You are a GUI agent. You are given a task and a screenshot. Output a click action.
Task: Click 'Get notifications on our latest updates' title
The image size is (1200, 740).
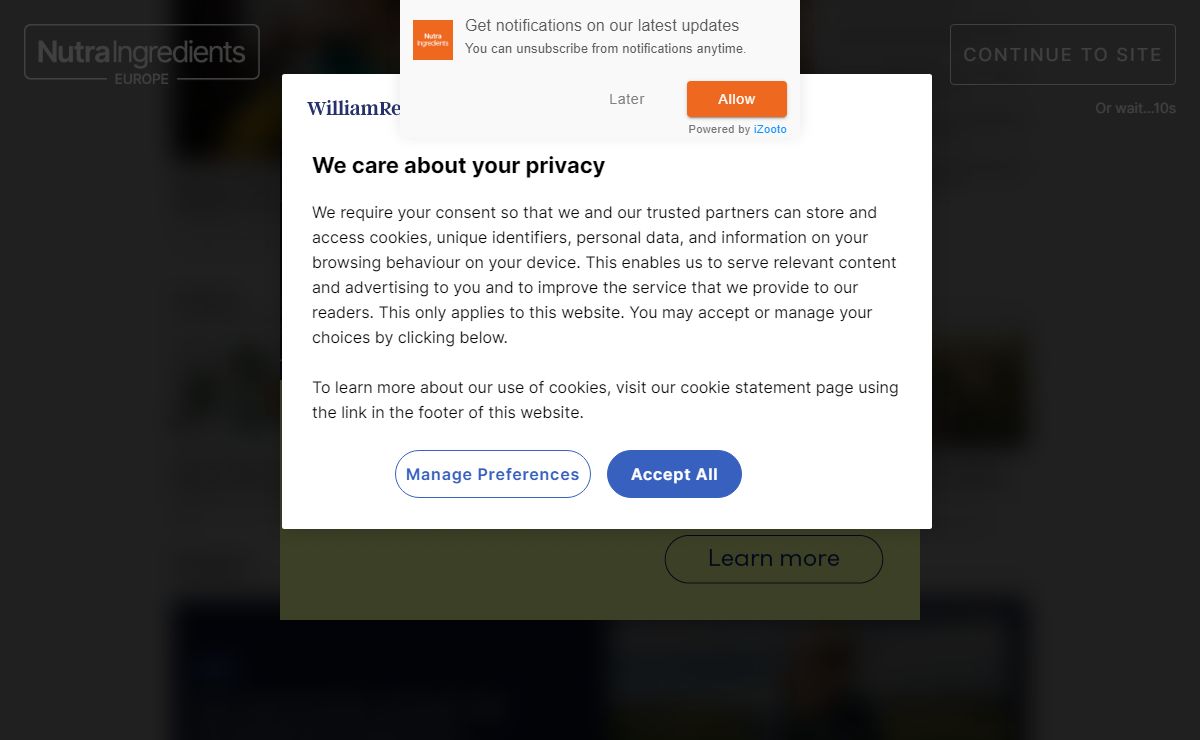602,25
